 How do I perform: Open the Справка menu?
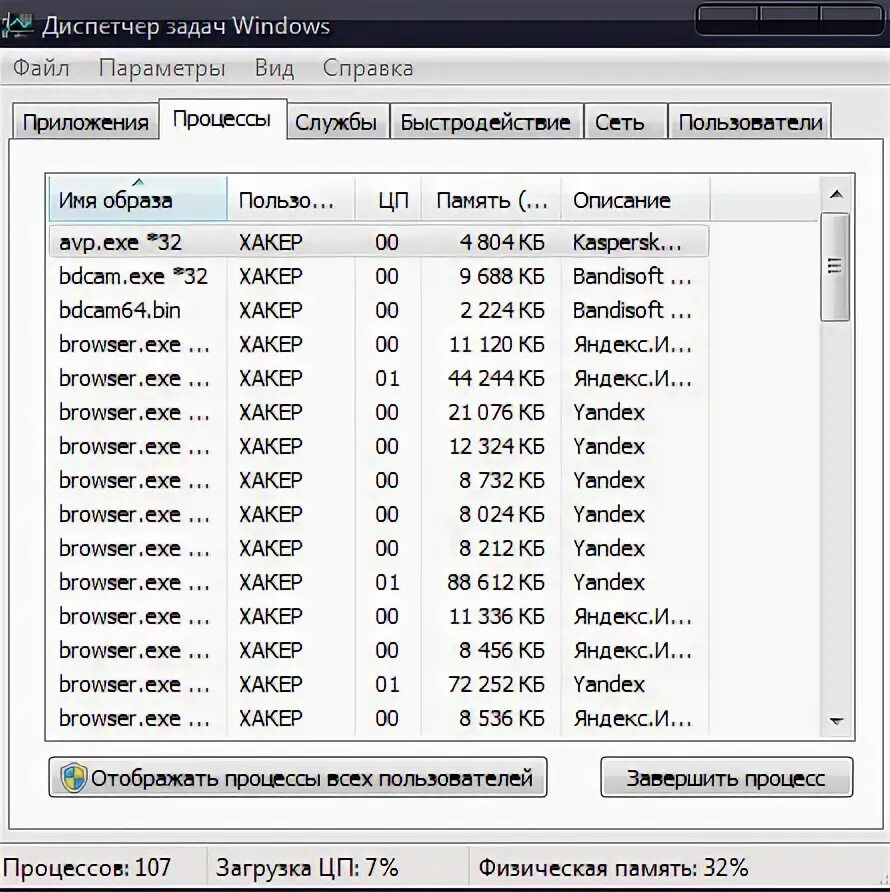tap(368, 68)
